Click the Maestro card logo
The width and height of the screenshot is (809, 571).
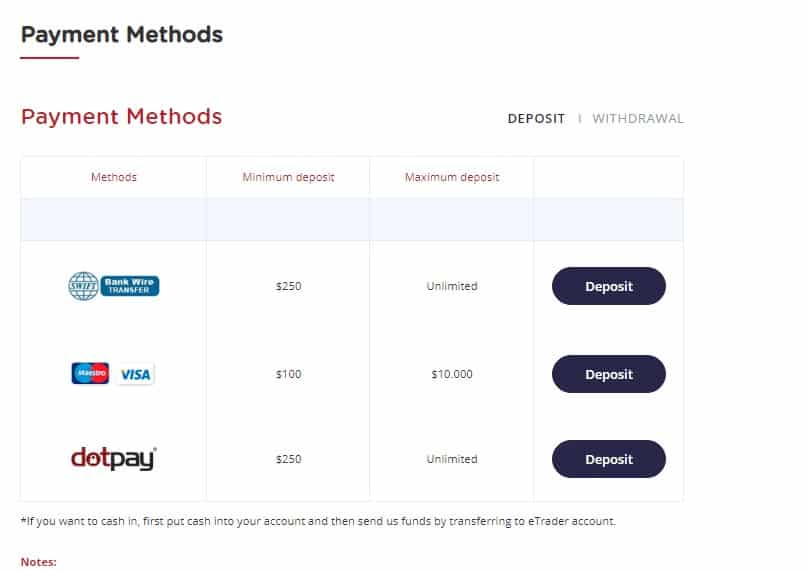(x=90, y=373)
